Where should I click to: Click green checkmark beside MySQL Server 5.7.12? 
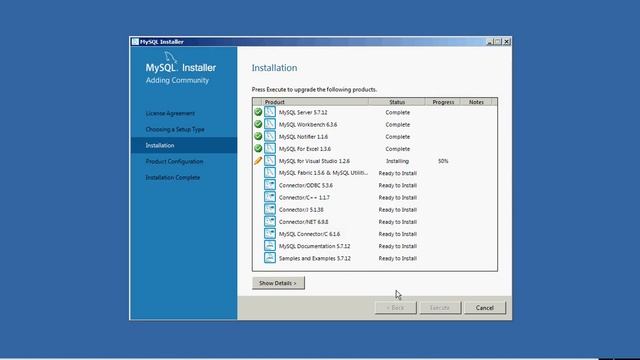coord(258,112)
